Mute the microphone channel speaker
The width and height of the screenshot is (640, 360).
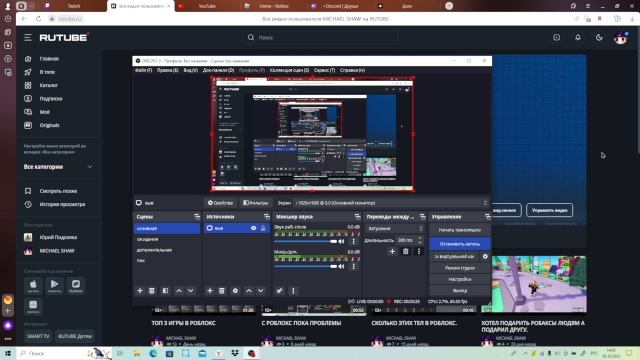(342, 266)
